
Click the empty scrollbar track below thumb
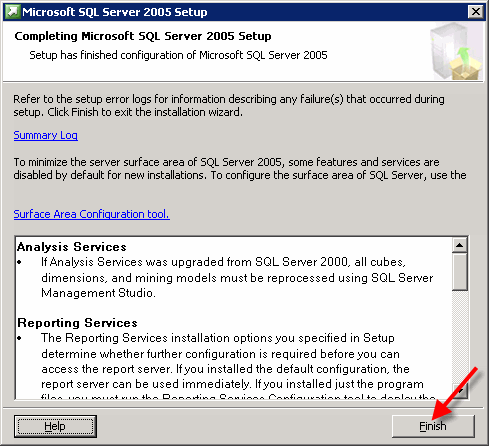[460, 337]
